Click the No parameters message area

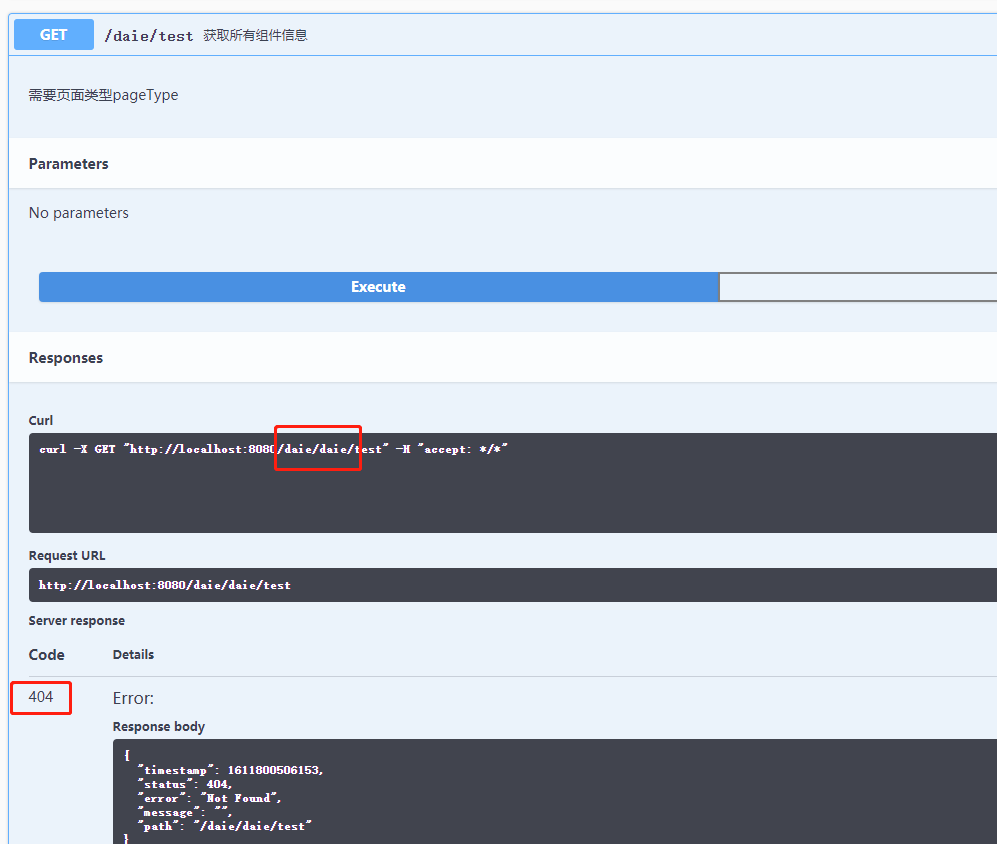tap(78, 212)
